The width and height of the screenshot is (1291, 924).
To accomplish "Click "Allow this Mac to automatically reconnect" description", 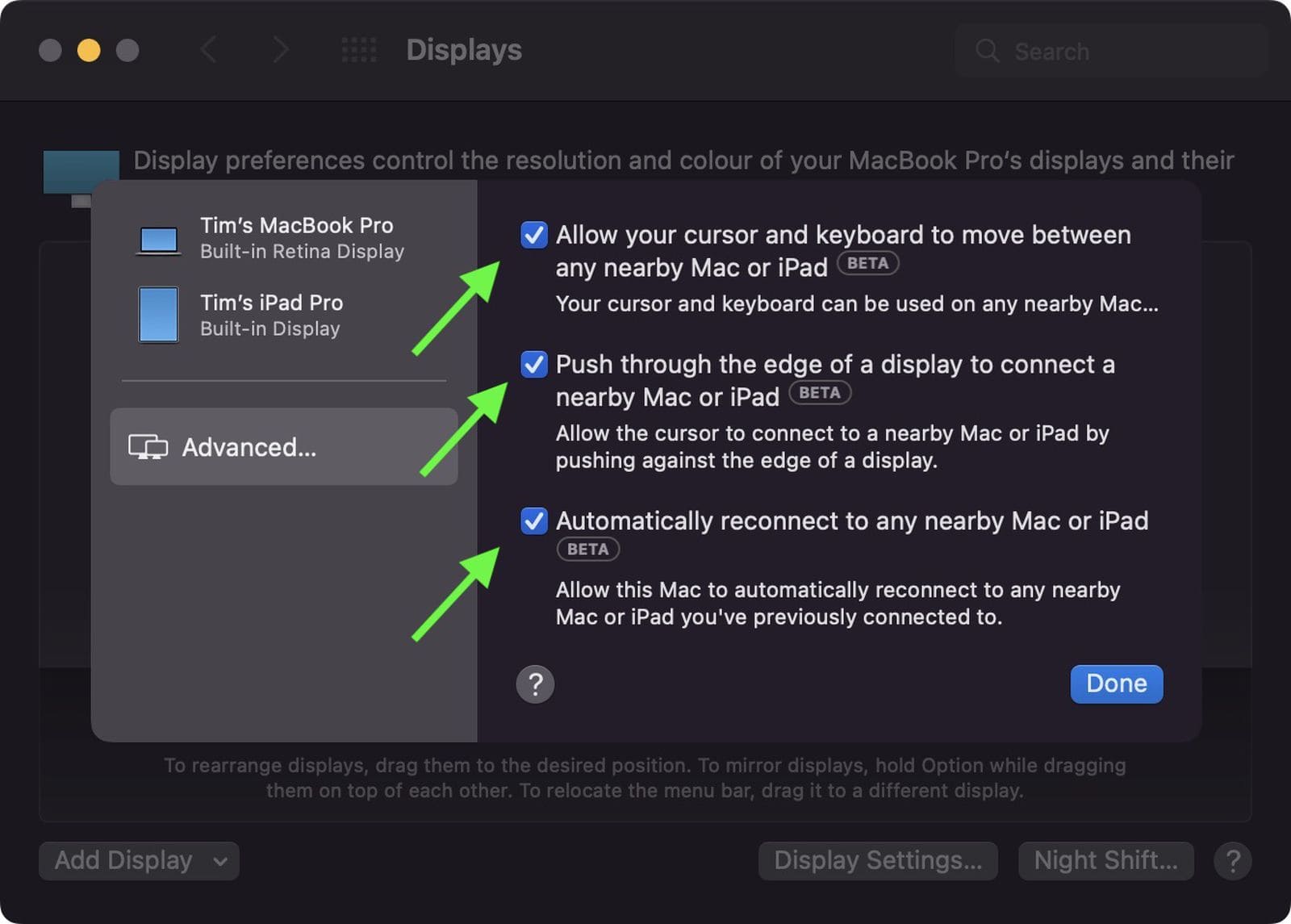I will pyautogui.click(x=838, y=603).
